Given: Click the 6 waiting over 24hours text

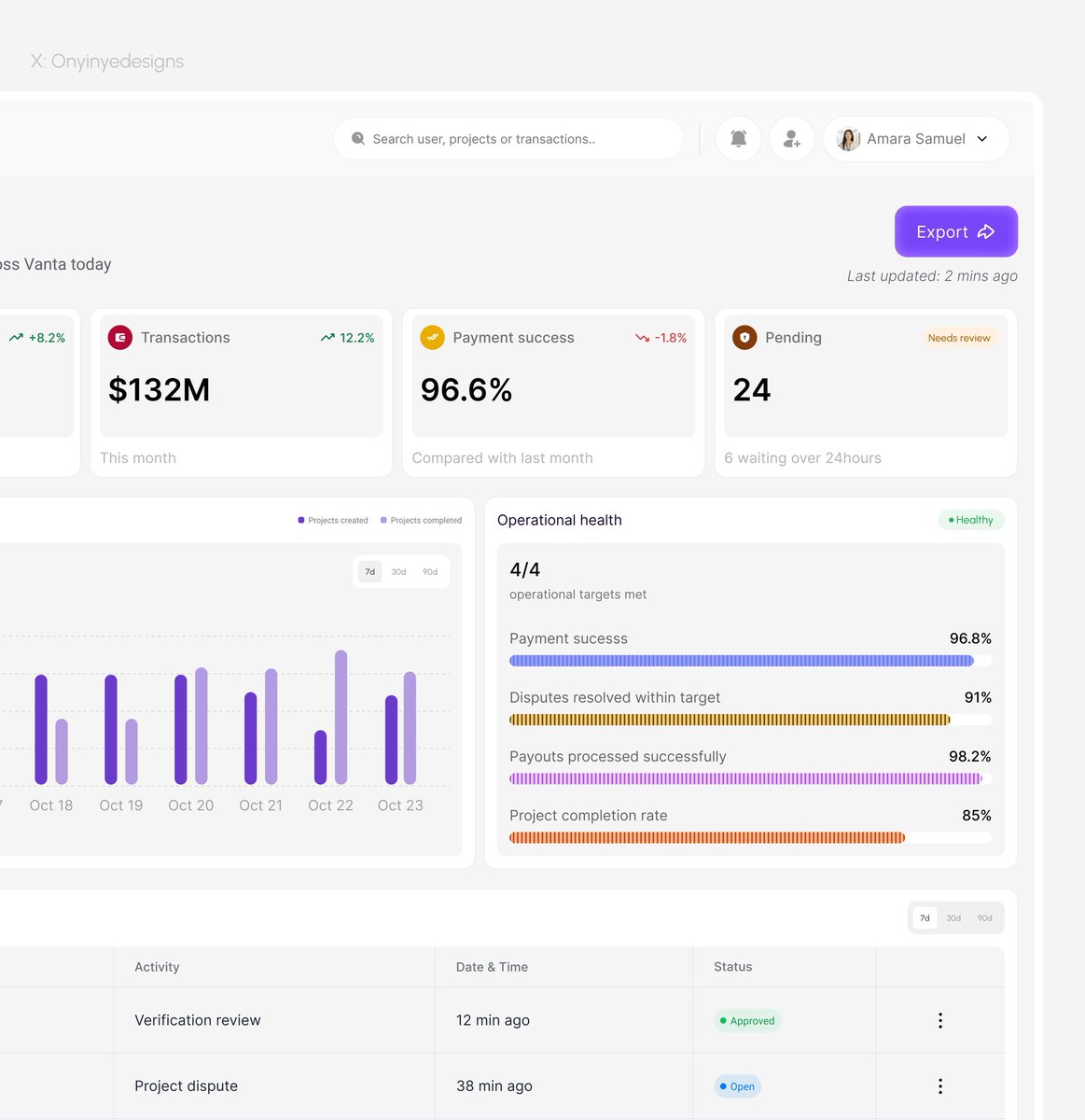Looking at the screenshot, I should tap(802, 458).
